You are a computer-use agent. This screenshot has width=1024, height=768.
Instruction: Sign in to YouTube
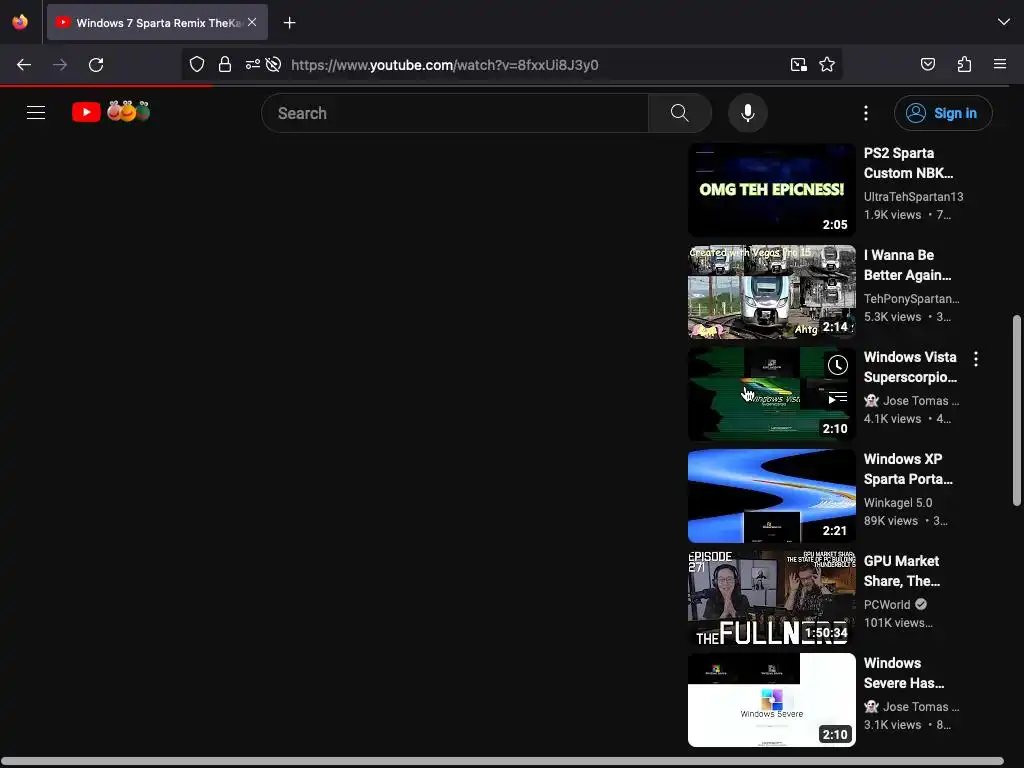(943, 113)
